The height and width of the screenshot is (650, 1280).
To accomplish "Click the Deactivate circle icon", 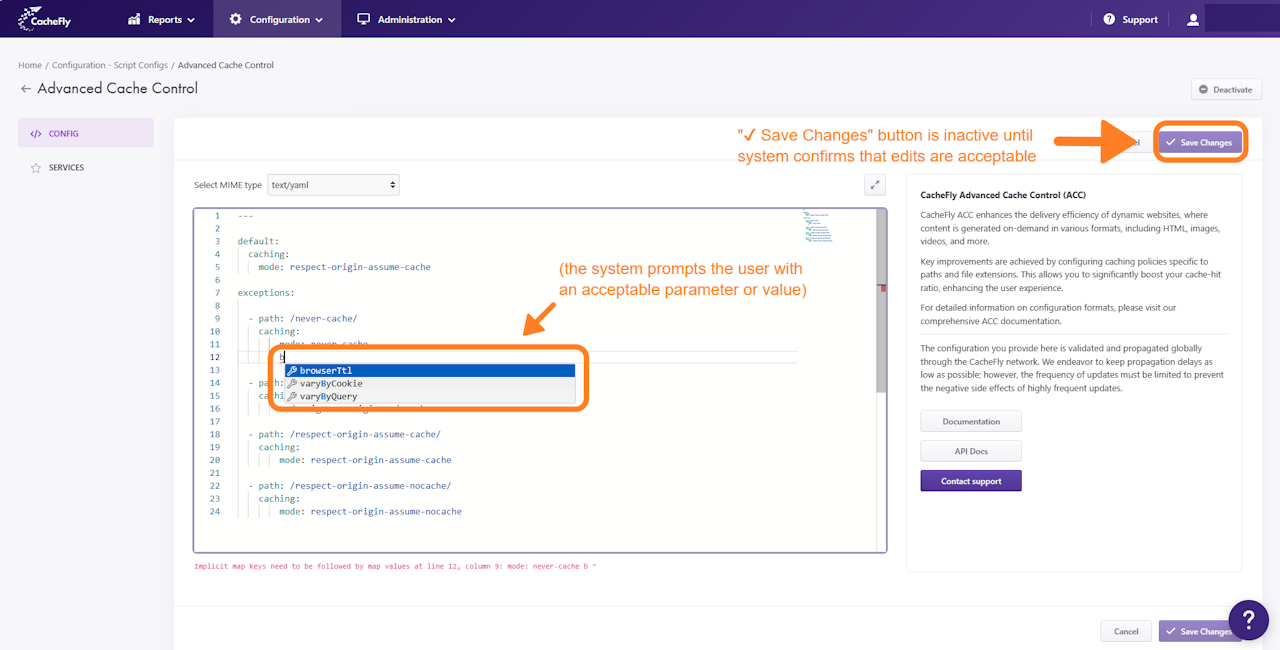I will pos(1203,89).
